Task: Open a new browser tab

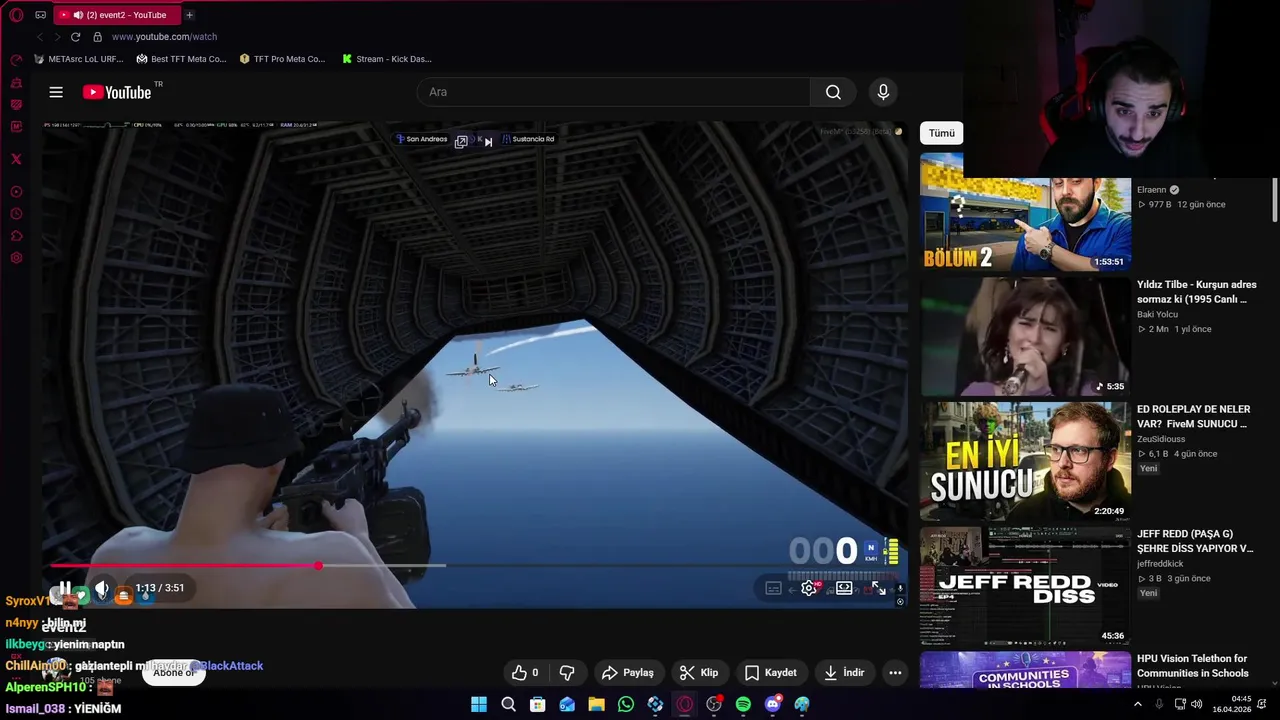Action: [189, 15]
